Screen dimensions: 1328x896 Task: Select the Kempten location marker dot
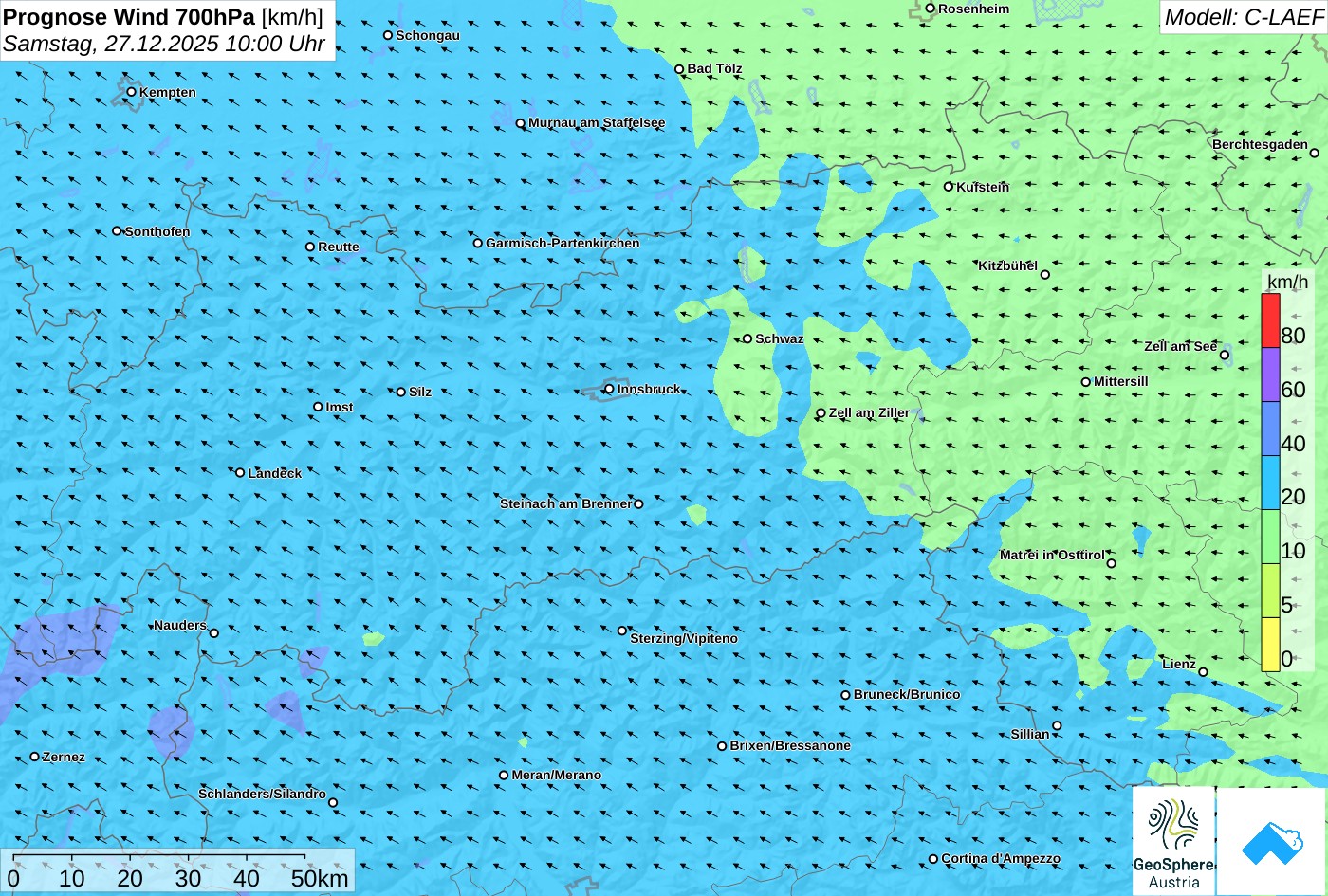(131, 92)
